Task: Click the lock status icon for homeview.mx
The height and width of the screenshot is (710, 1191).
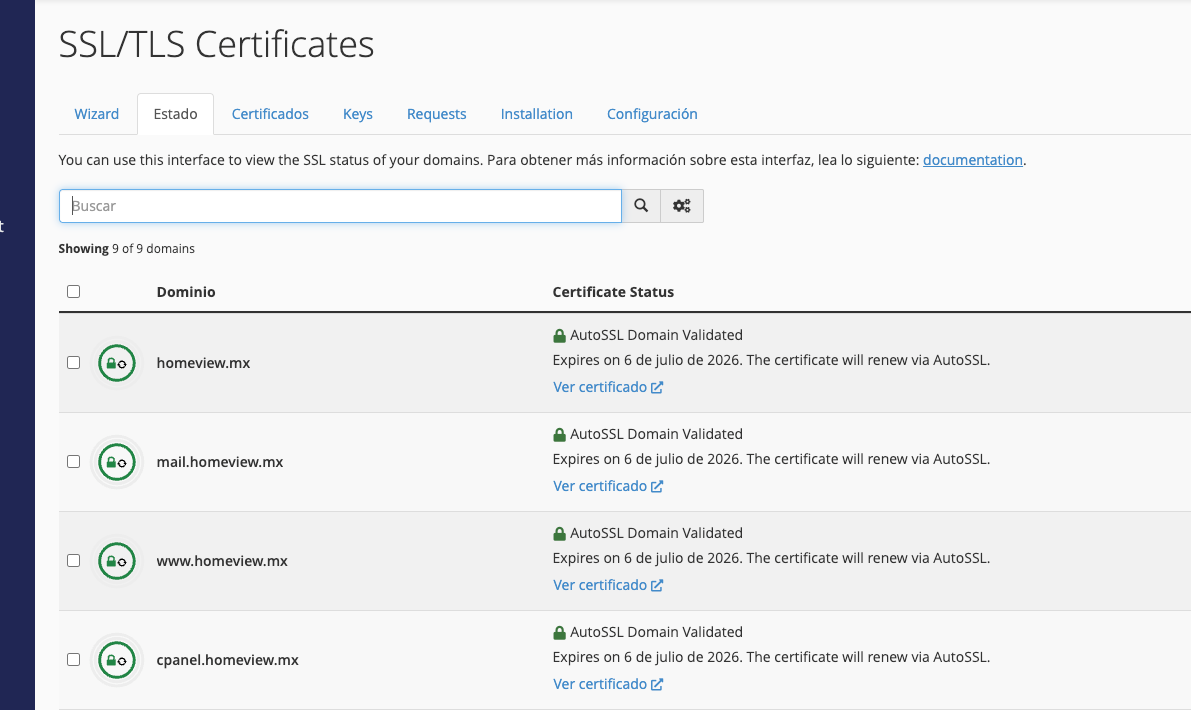Action: [x=116, y=363]
